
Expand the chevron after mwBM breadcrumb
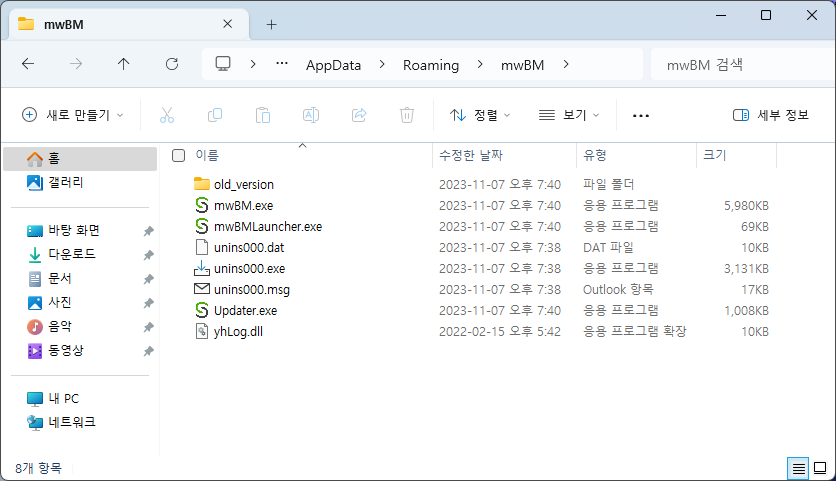pyautogui.click(x=566, y=65)
